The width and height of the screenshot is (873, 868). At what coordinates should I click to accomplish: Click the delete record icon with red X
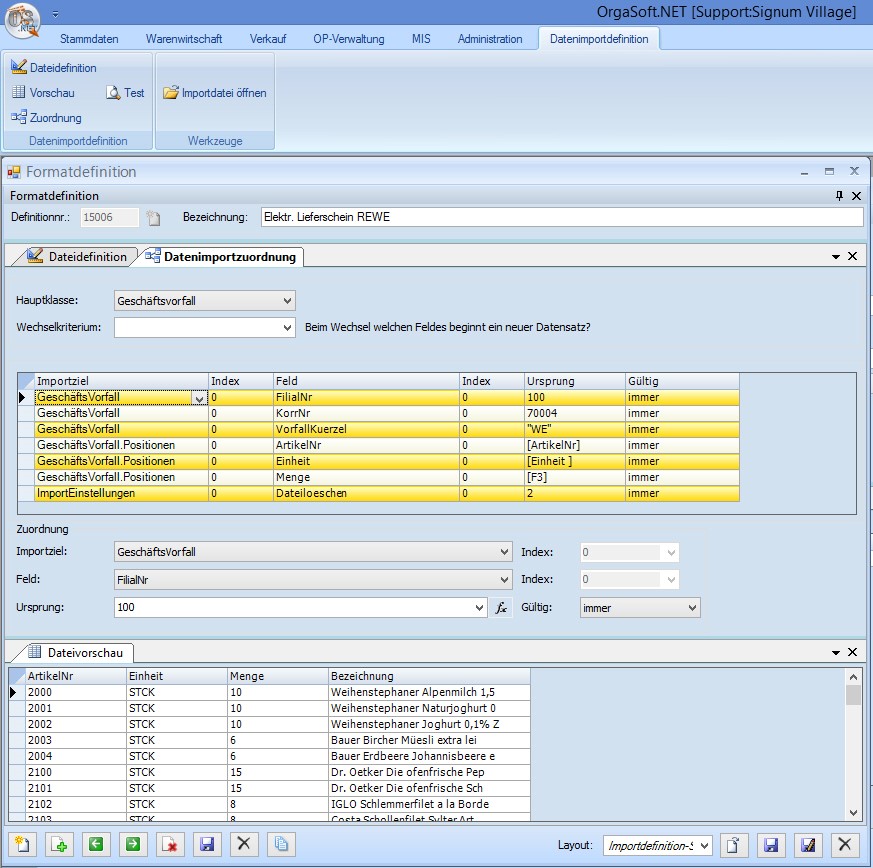click(169, 844)
